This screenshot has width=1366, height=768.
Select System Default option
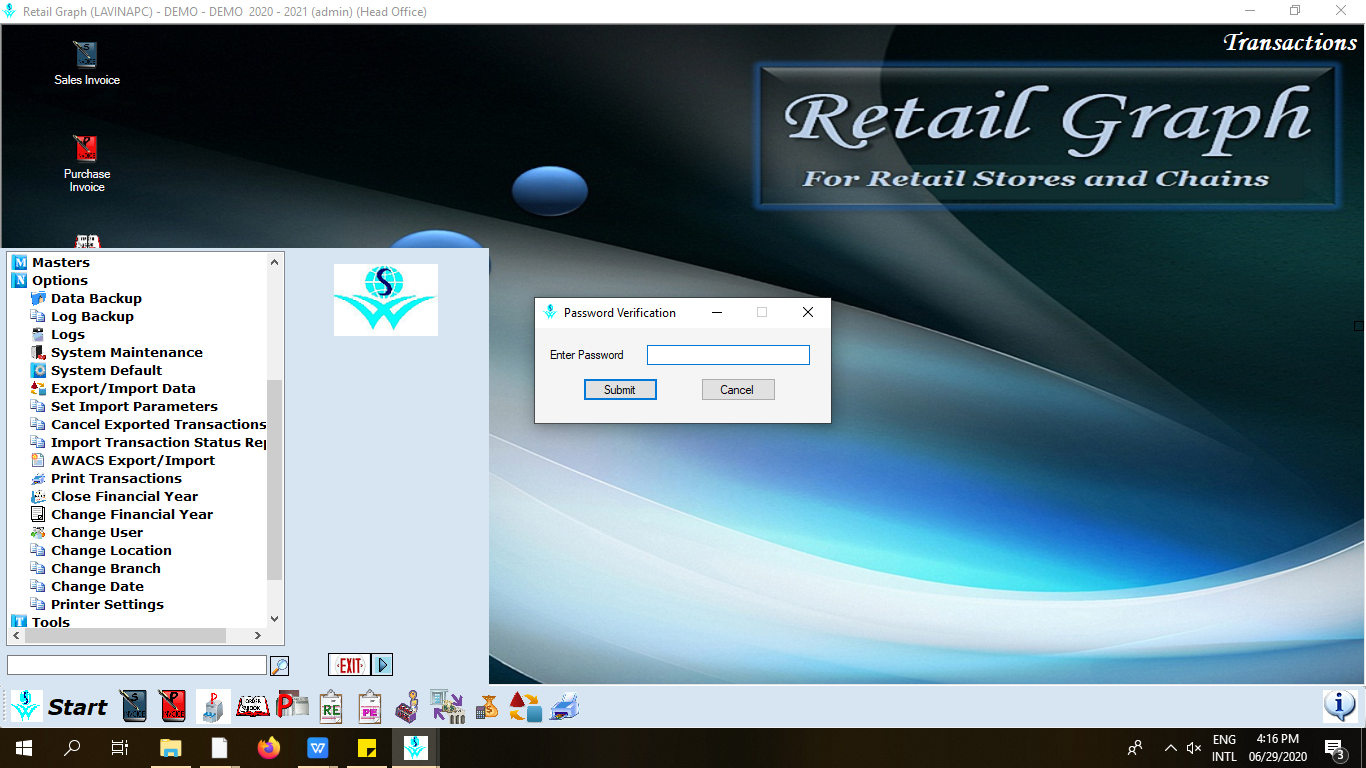(106, 370)
